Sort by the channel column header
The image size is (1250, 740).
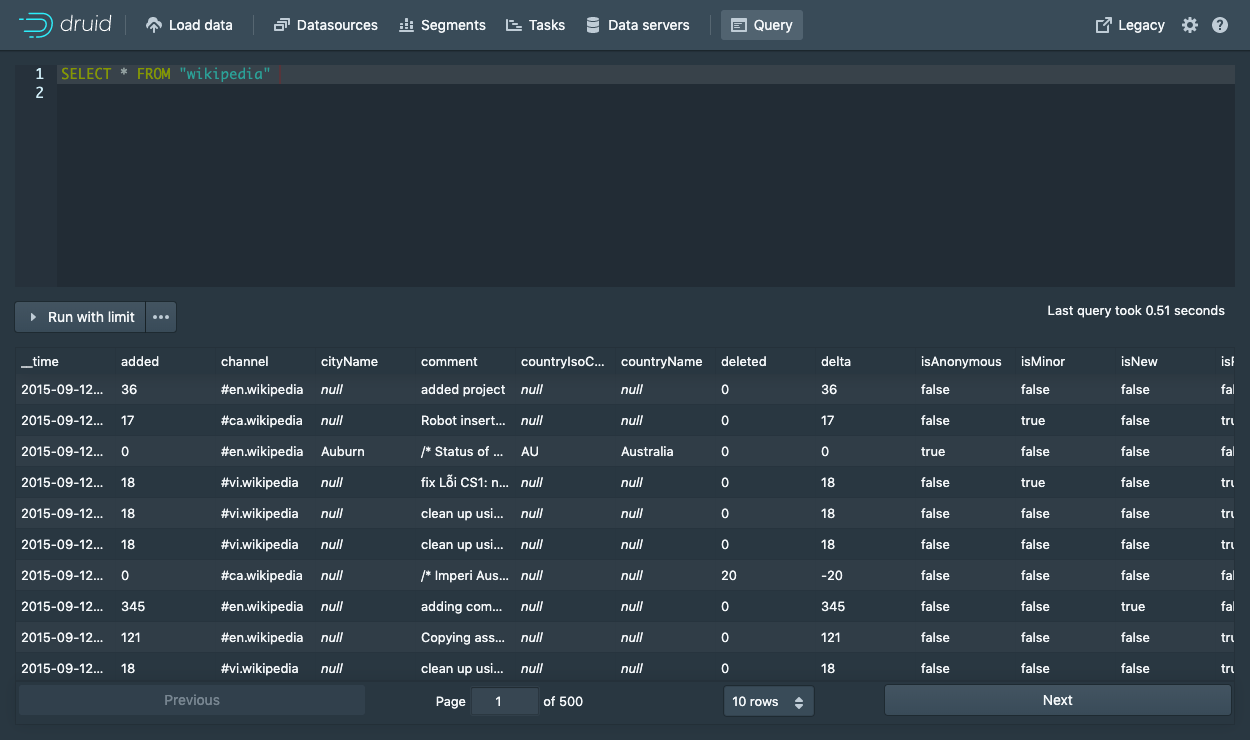click(x=245, y=361)
